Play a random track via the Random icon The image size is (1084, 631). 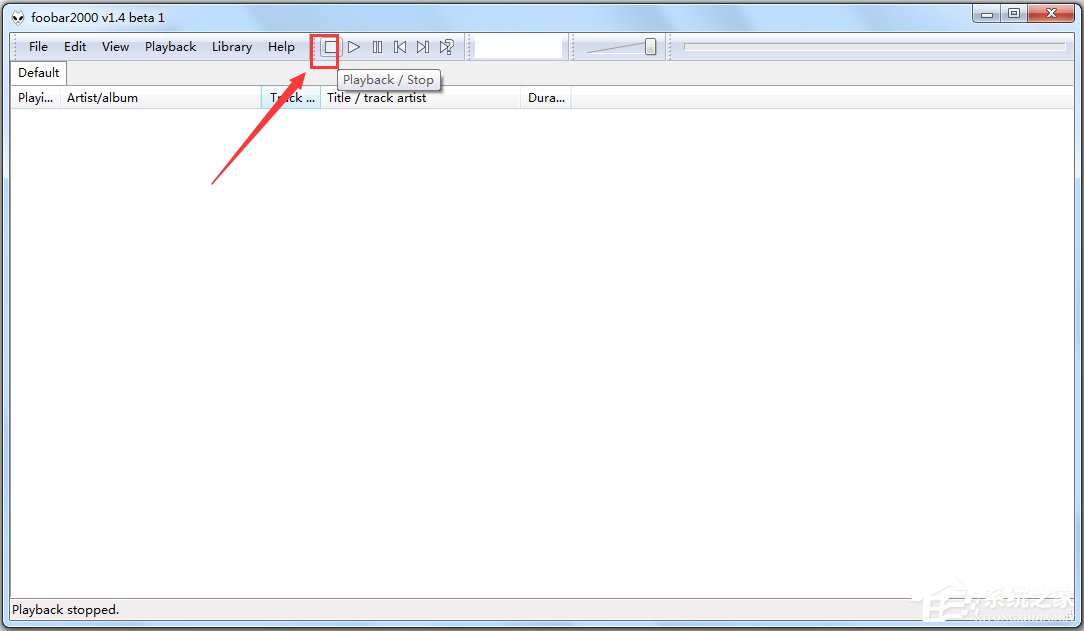click(446, 46)
